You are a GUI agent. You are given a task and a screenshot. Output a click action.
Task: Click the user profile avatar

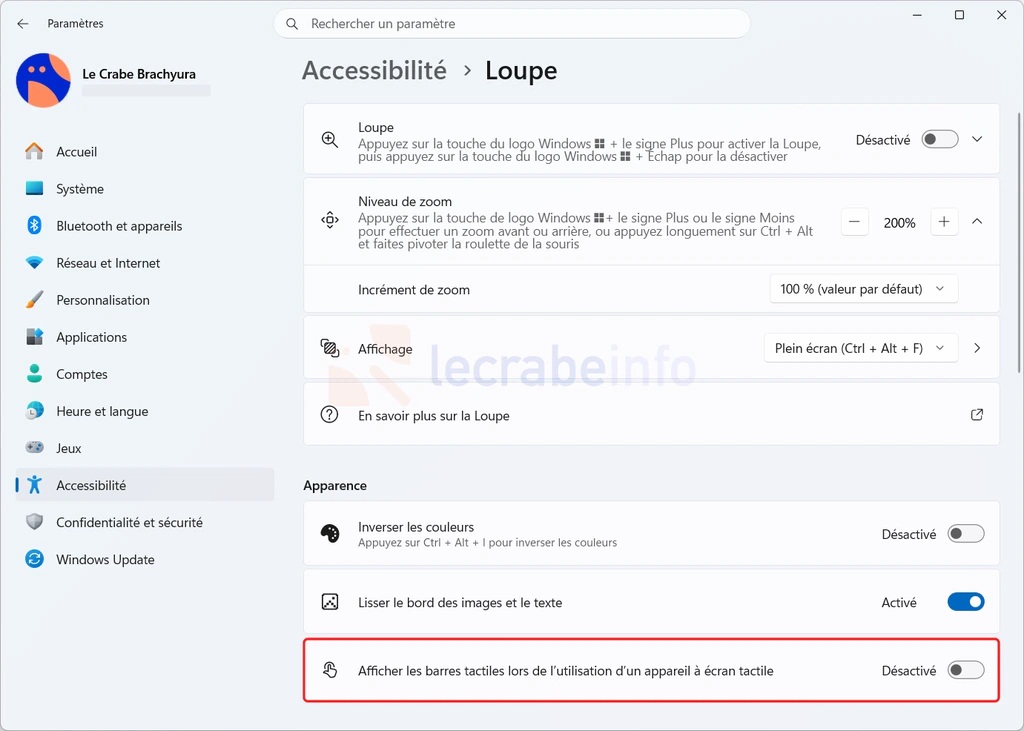43,80
